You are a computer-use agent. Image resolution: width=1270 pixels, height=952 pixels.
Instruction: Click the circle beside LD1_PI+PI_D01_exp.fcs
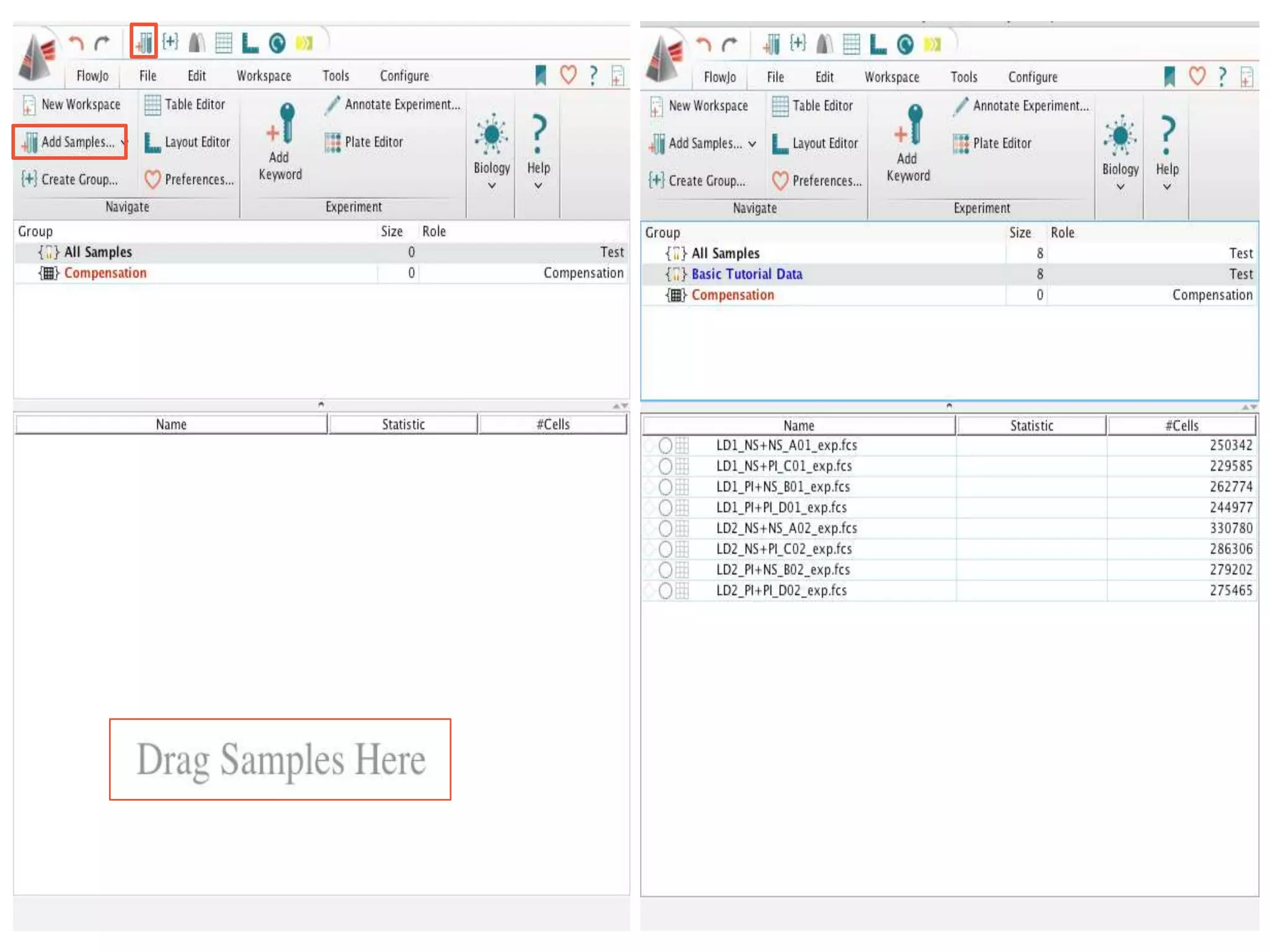pos(665,508)
